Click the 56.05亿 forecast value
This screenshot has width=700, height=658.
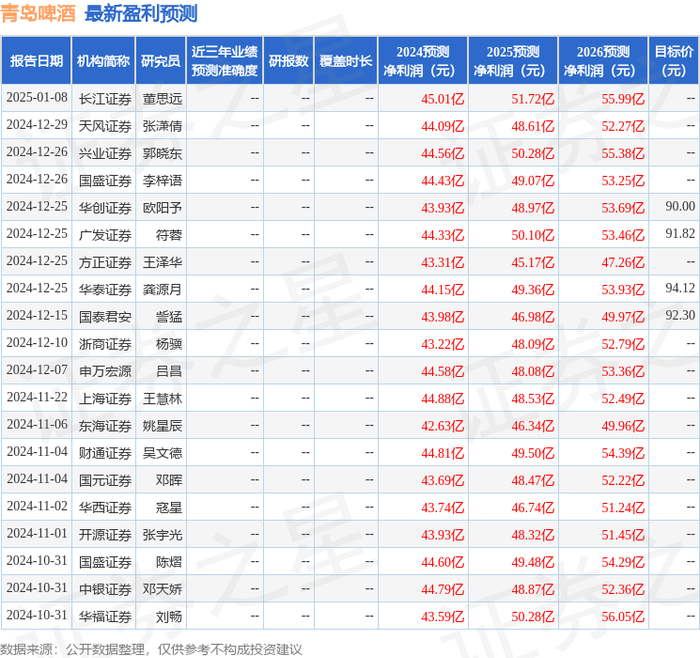(623, 616)
